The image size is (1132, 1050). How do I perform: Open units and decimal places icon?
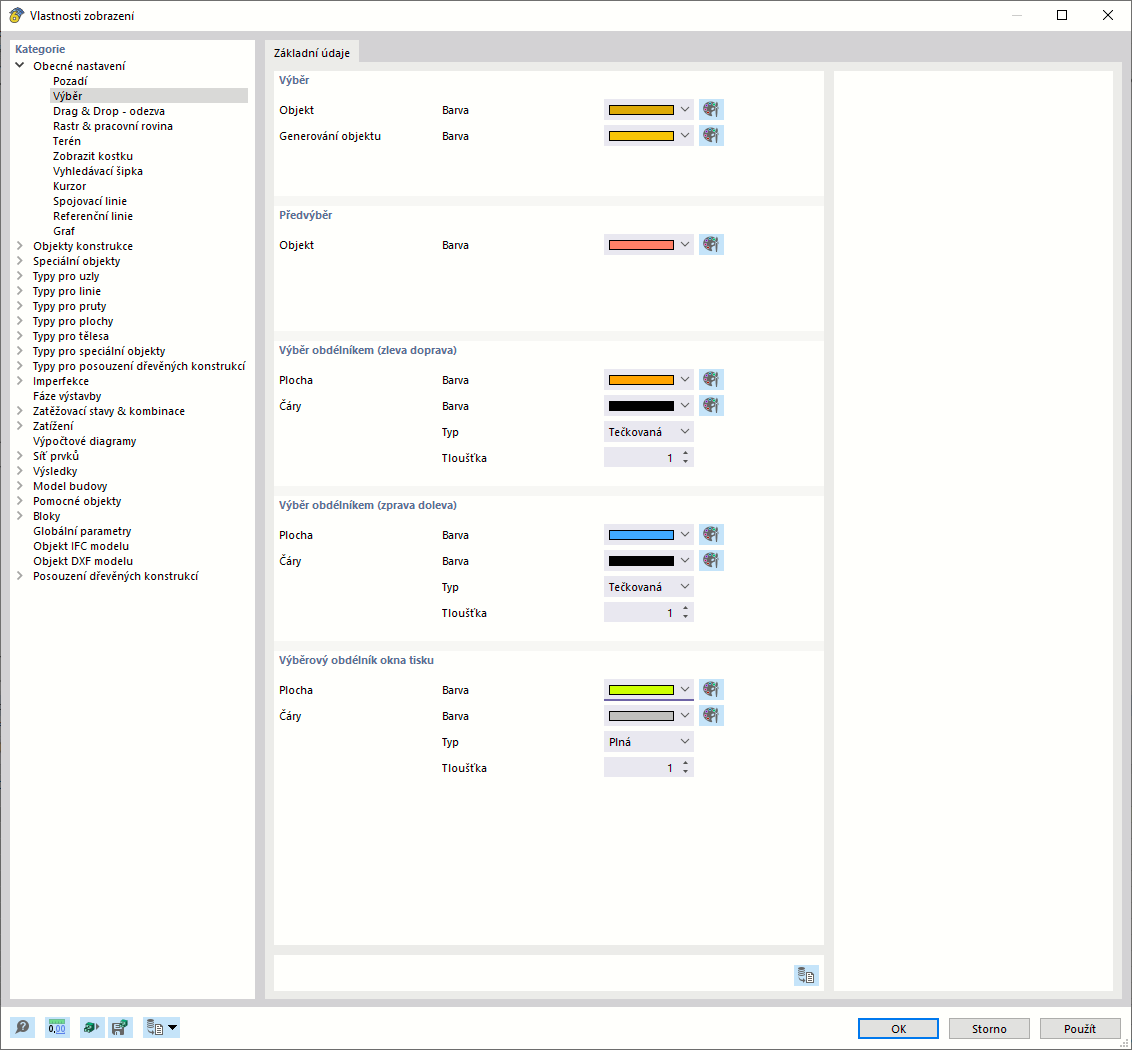[x=57, y=1027]
